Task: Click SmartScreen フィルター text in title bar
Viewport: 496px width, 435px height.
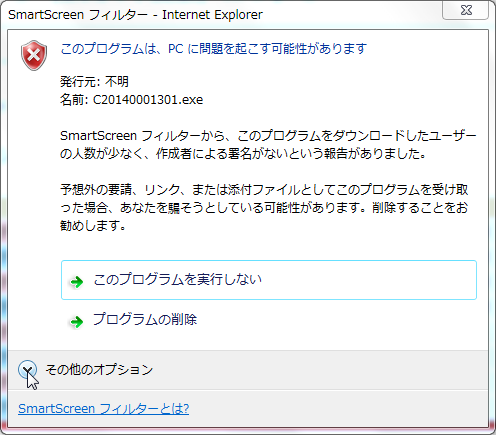Action: [x=78, y=15]
